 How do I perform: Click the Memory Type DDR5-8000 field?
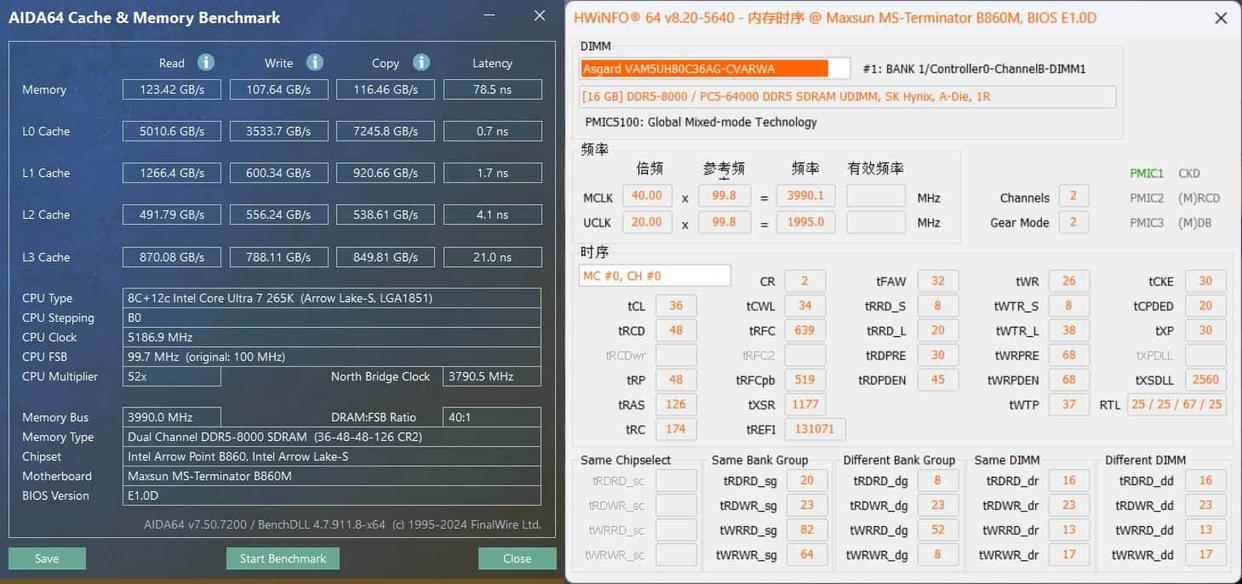tap(333, 437)
